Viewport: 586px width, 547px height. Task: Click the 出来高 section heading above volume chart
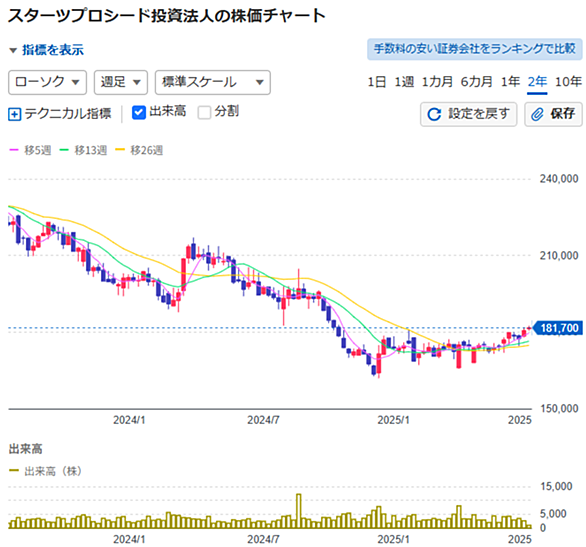(25, 449)
